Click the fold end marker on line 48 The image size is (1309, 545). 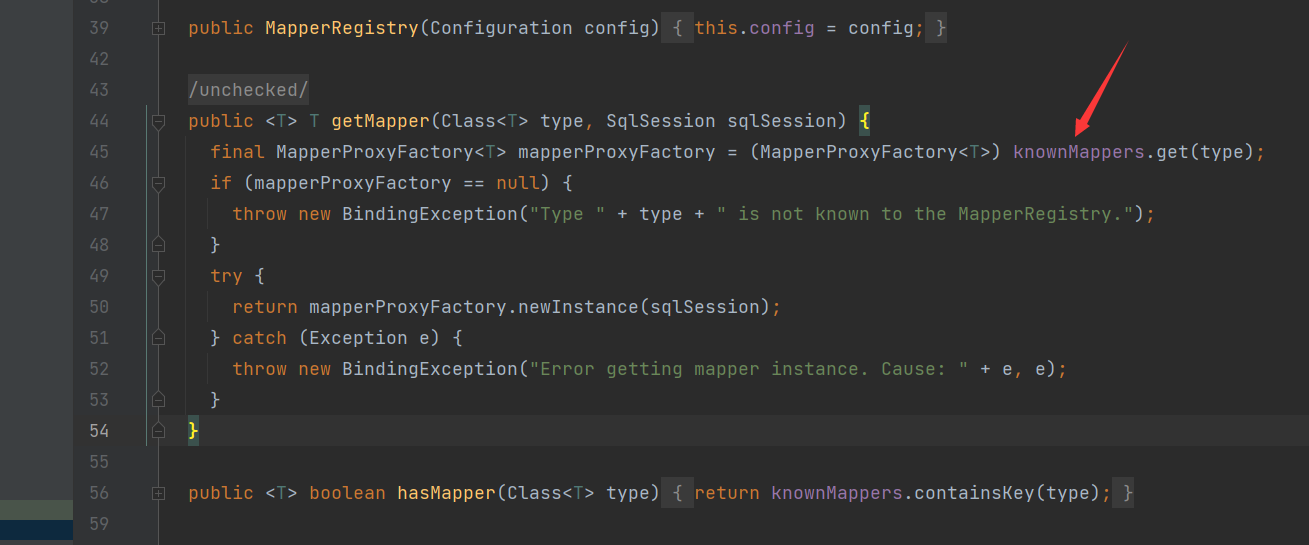point(158,245)
